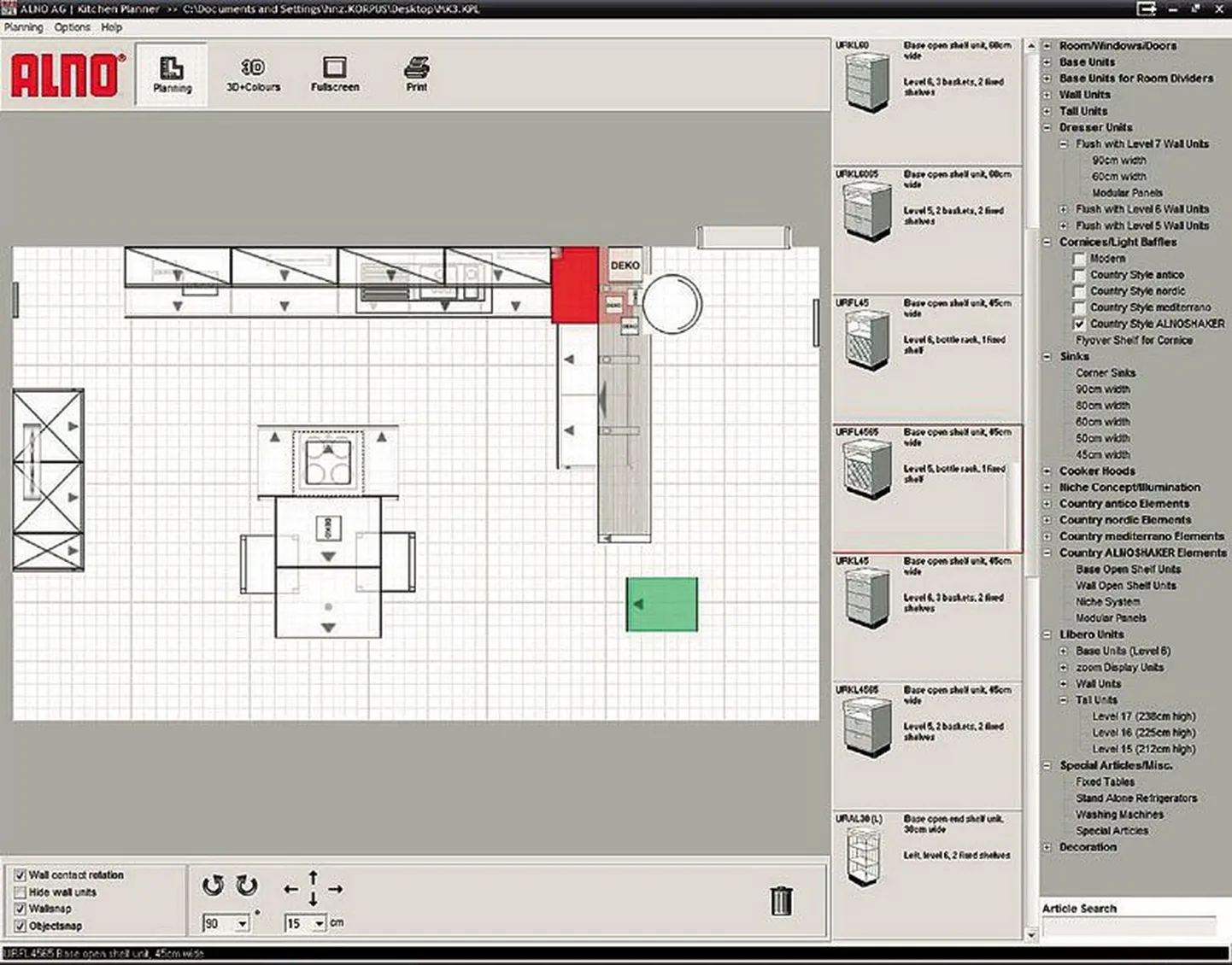Image resolution: width=1232 pixels, height=965 pixels.
Task: Open Stand Alone Refrigerators list
Action: click(x=1136, y=798)
